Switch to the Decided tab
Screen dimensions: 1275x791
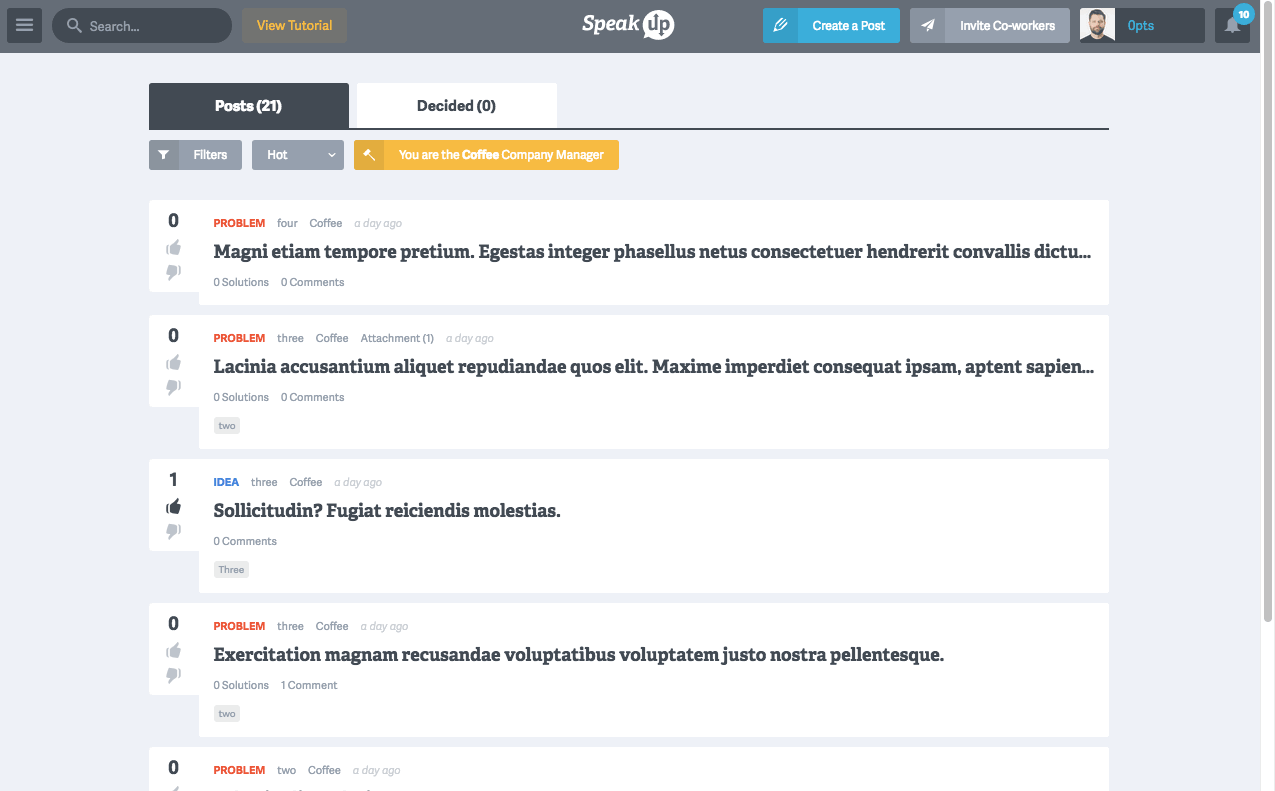coord(456,105)
